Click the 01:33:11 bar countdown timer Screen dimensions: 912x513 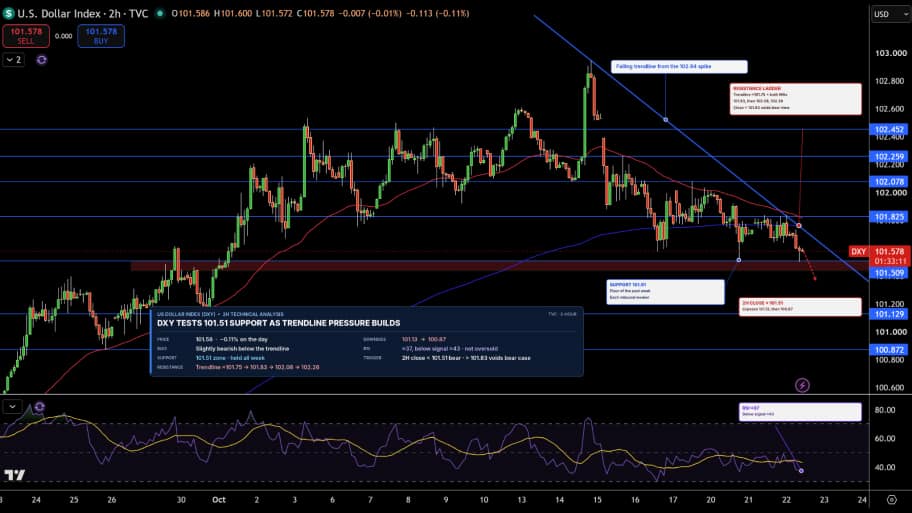pyautogui.click(x=889, y=261)
